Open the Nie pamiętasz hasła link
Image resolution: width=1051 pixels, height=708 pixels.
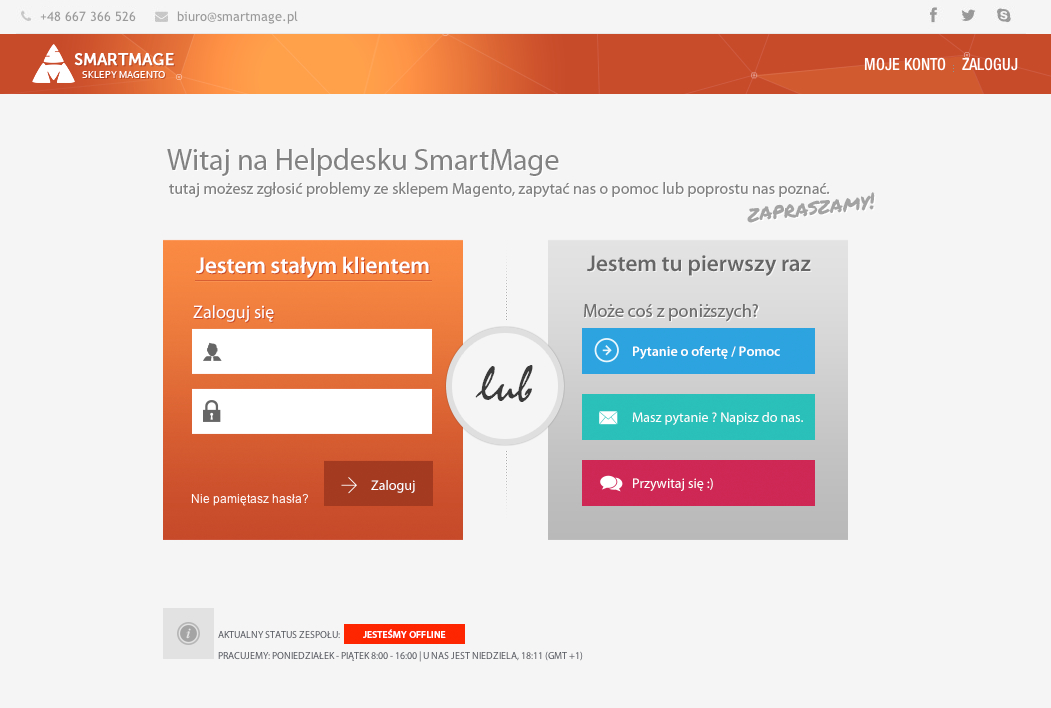(x=250, y=498)
